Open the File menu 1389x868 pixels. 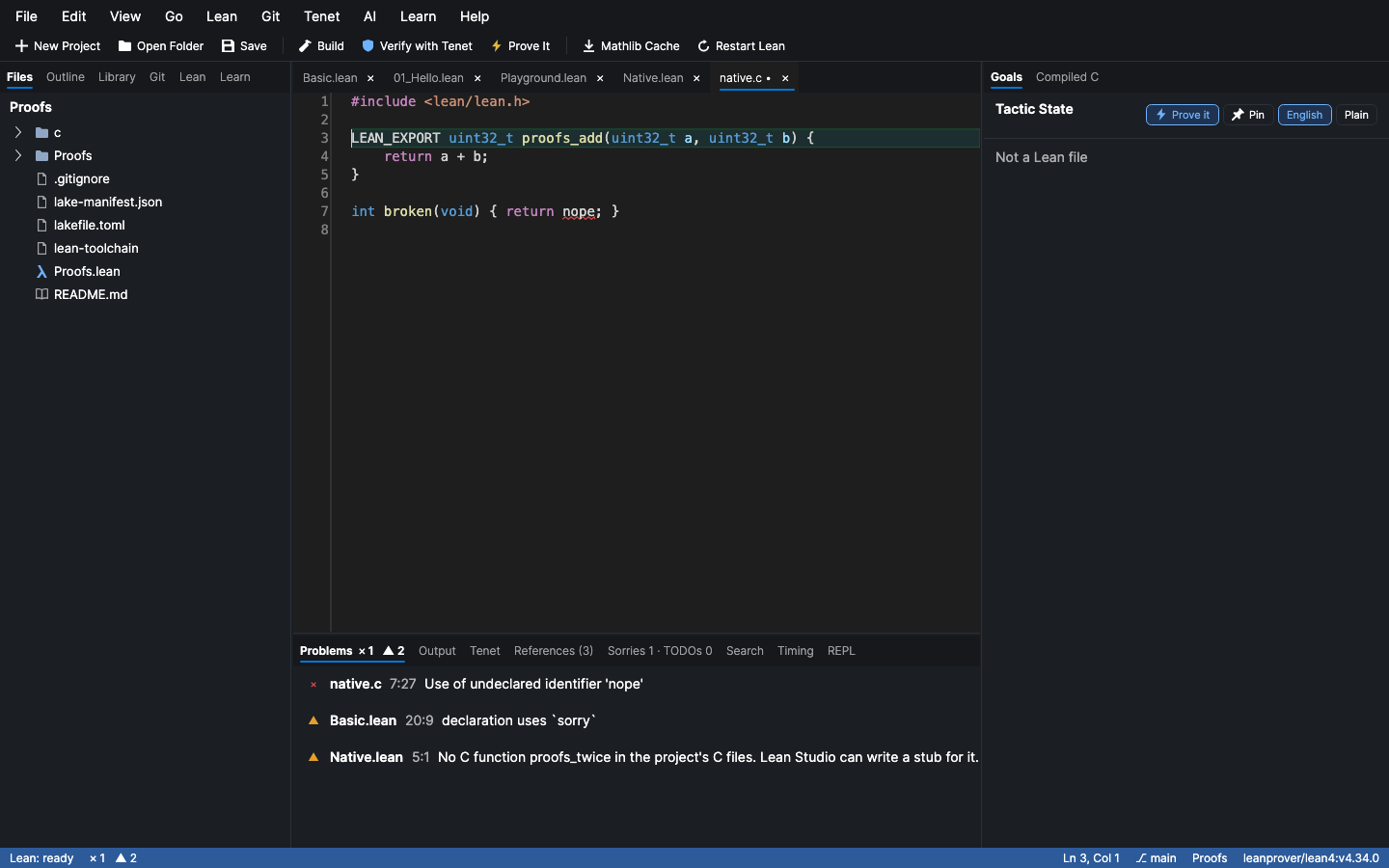[27, 16]
